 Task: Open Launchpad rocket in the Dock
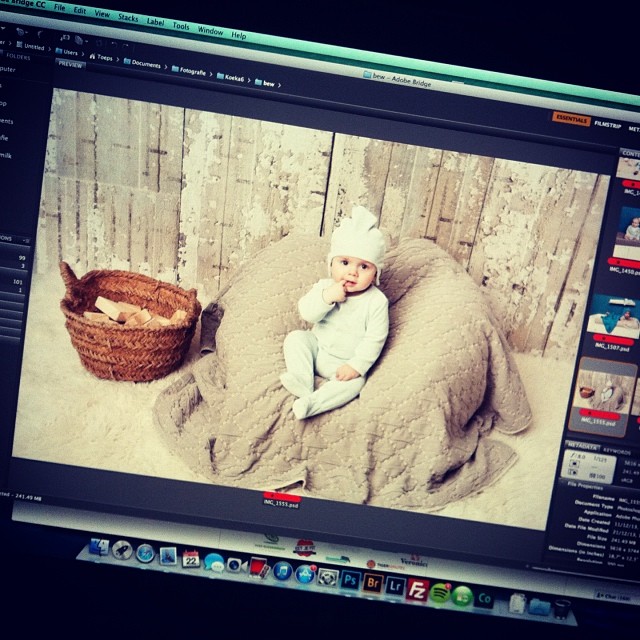pyautogui.click(x=122, y=550)
